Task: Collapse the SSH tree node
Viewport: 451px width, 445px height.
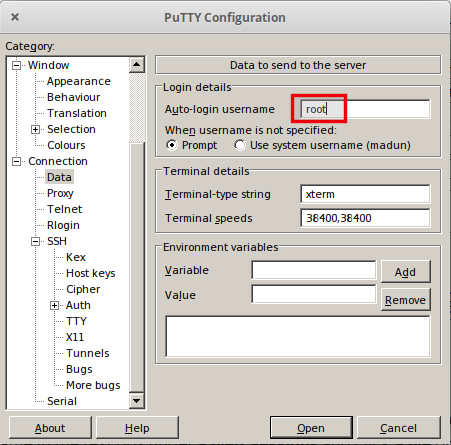Action: pyautogui.click(x=35, y=241)
